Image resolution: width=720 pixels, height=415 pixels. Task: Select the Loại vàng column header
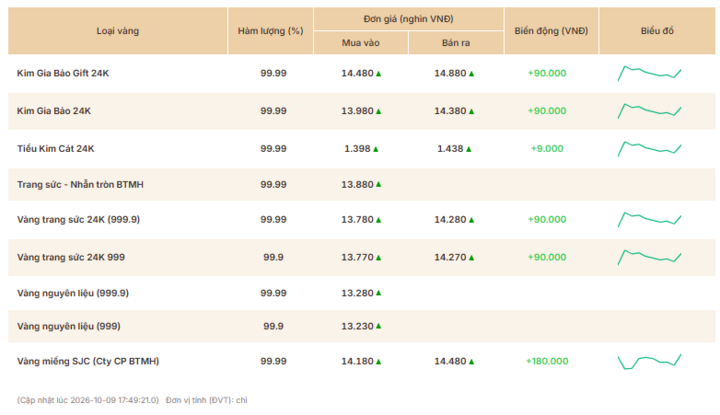[x=118, y=31]
